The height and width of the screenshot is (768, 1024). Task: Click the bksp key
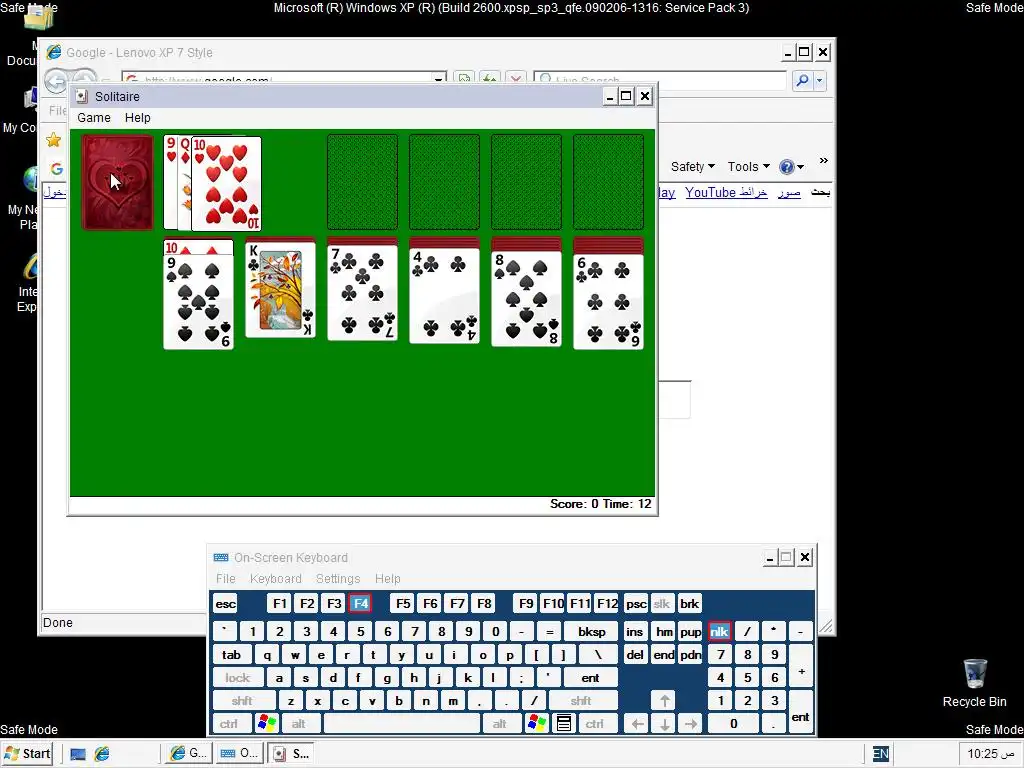click(x=592, y=632)
